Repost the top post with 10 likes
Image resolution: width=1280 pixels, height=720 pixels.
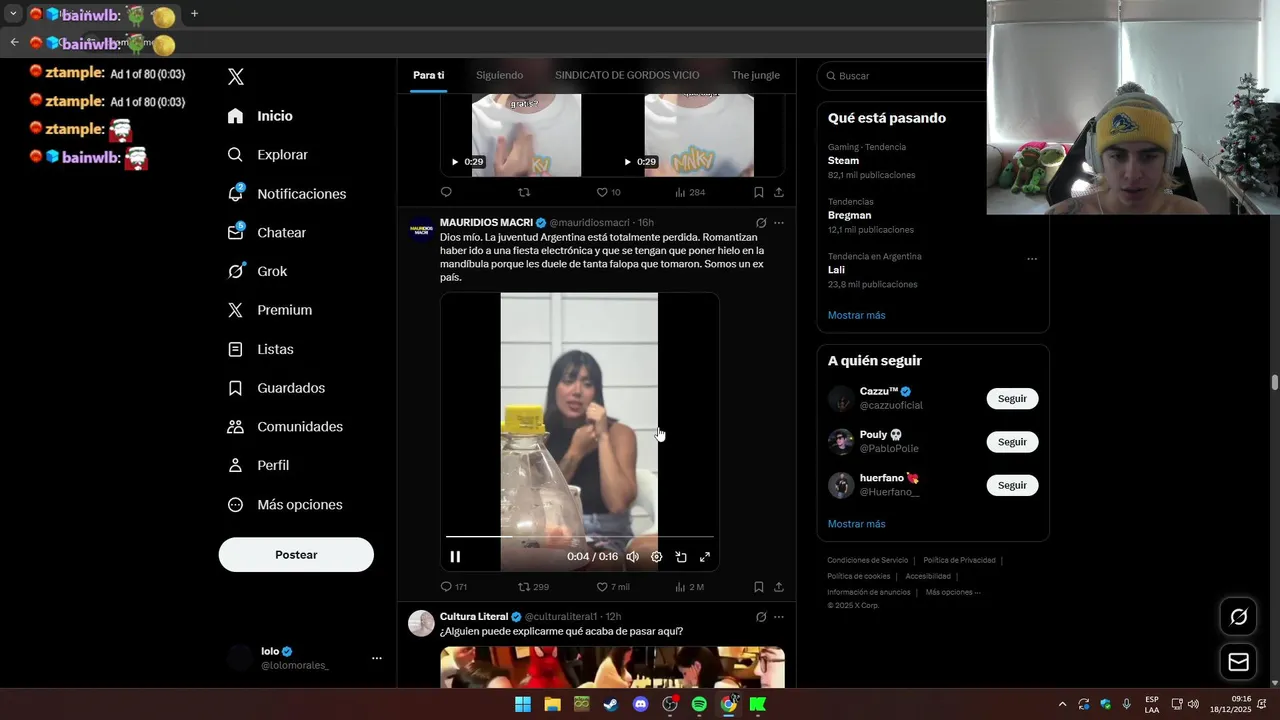pos(524,192)
